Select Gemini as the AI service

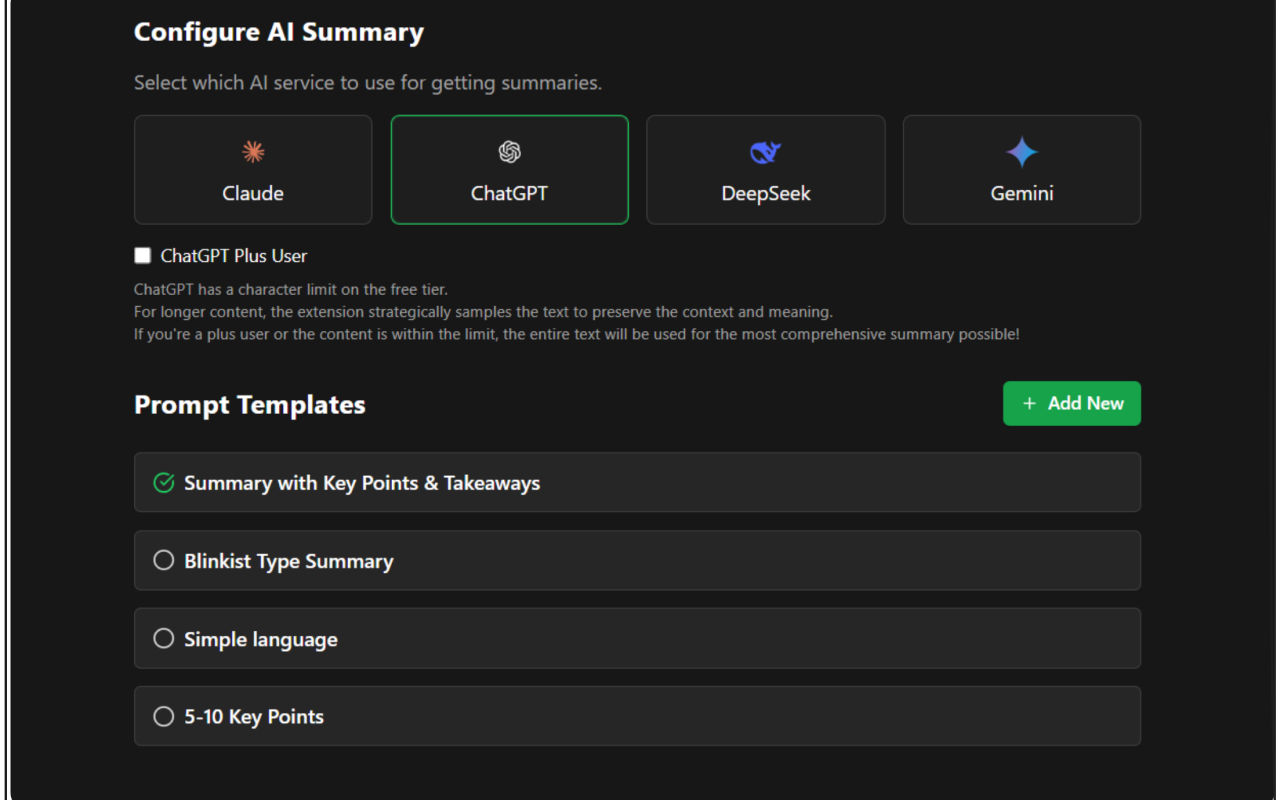click(1021, 169)
